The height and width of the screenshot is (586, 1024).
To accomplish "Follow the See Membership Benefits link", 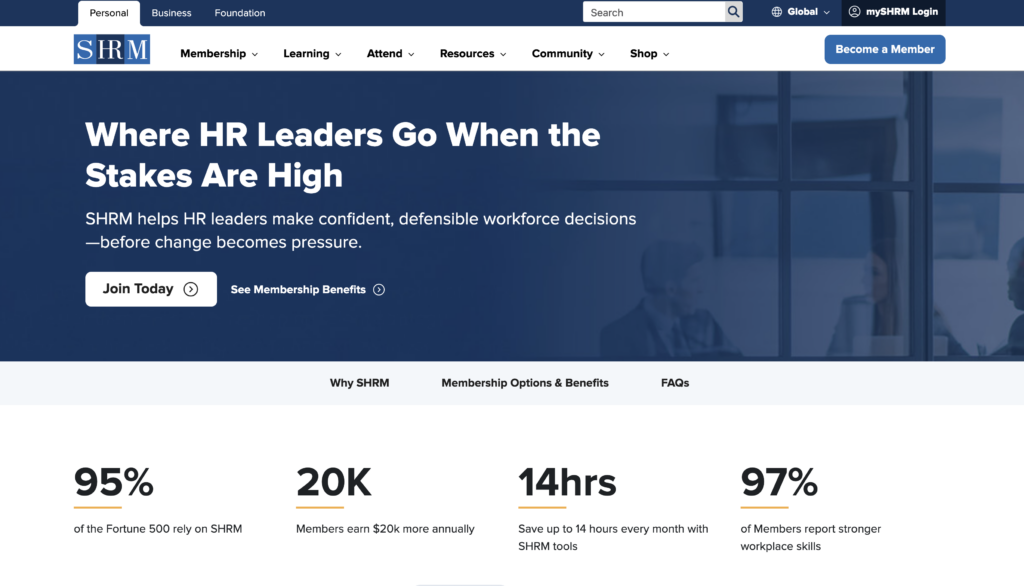I will tap(308, 289).
